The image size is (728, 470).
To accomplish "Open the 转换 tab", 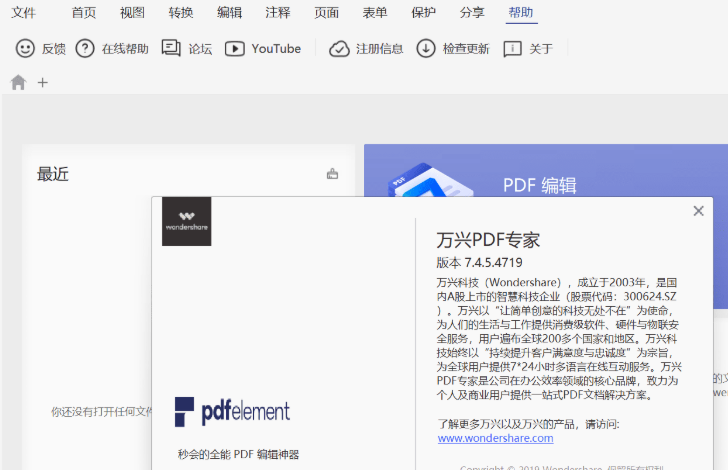I will coord(181,13).
